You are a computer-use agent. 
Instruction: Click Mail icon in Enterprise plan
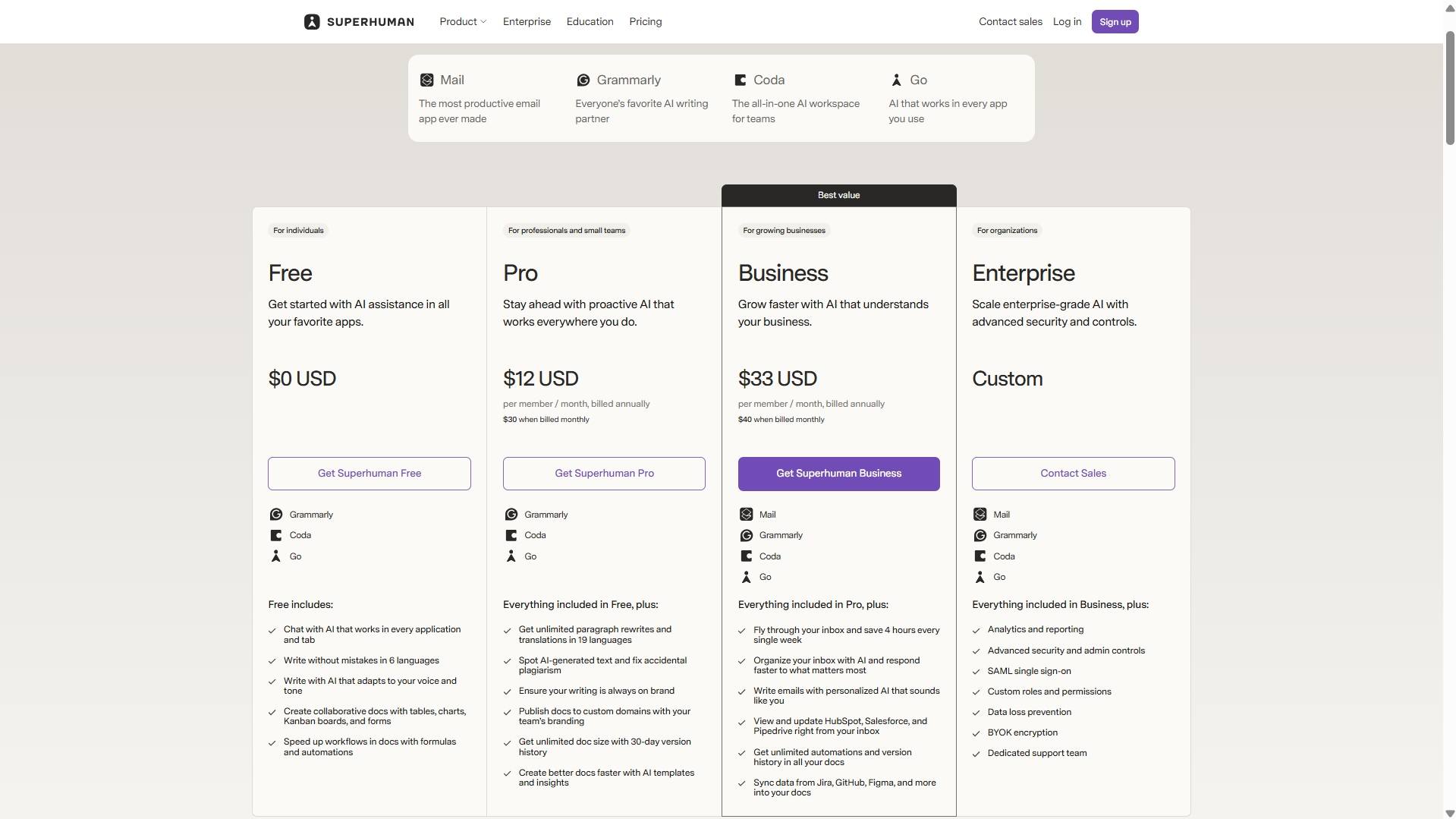coord(980,515)
